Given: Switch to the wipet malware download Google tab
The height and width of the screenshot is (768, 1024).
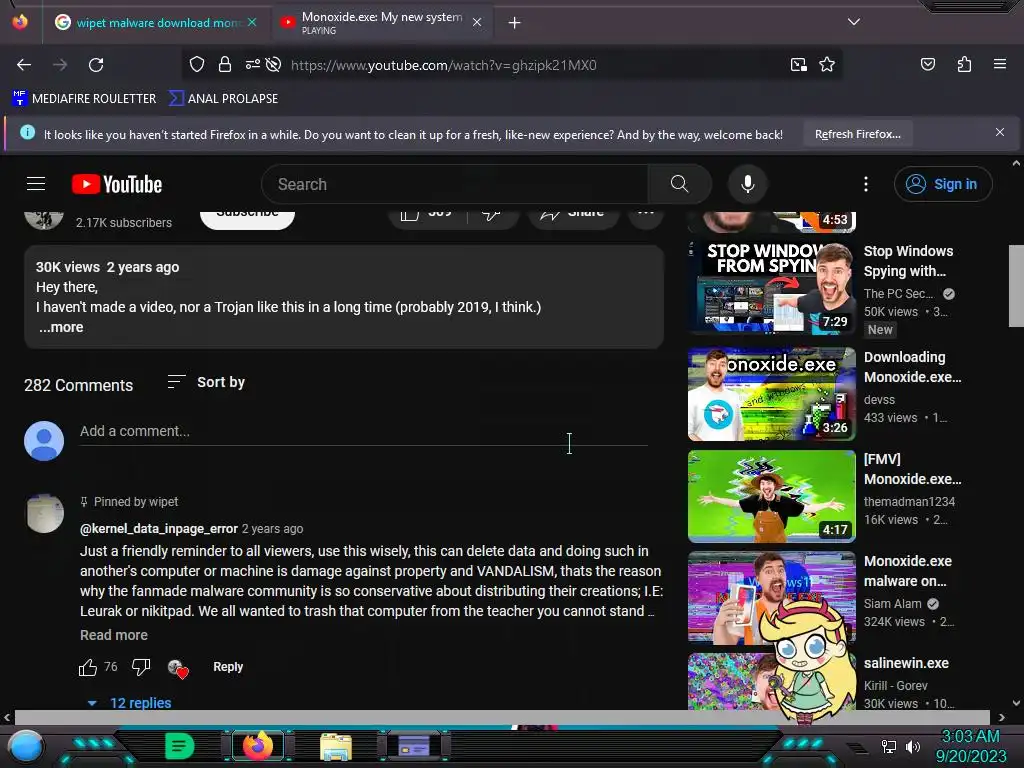Looking at the screenshot, I should click(157, 22).
